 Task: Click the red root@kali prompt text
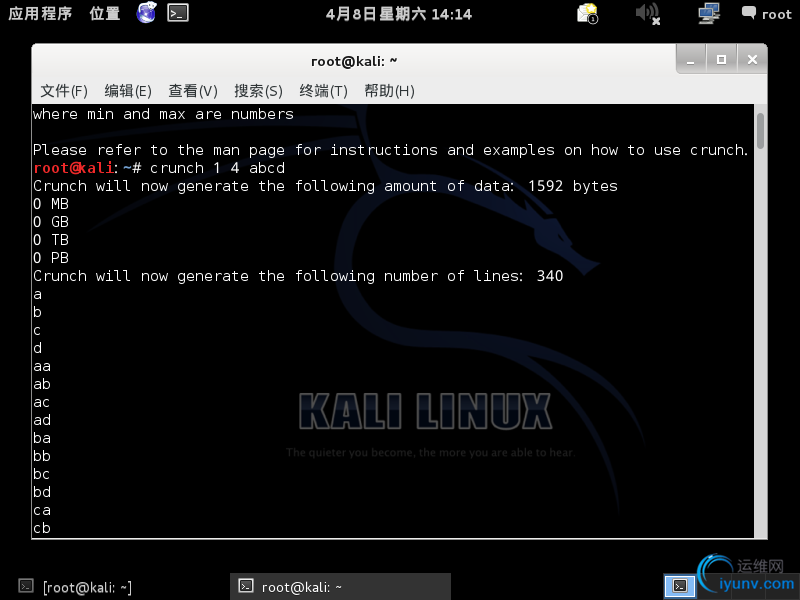click(73, 168)
